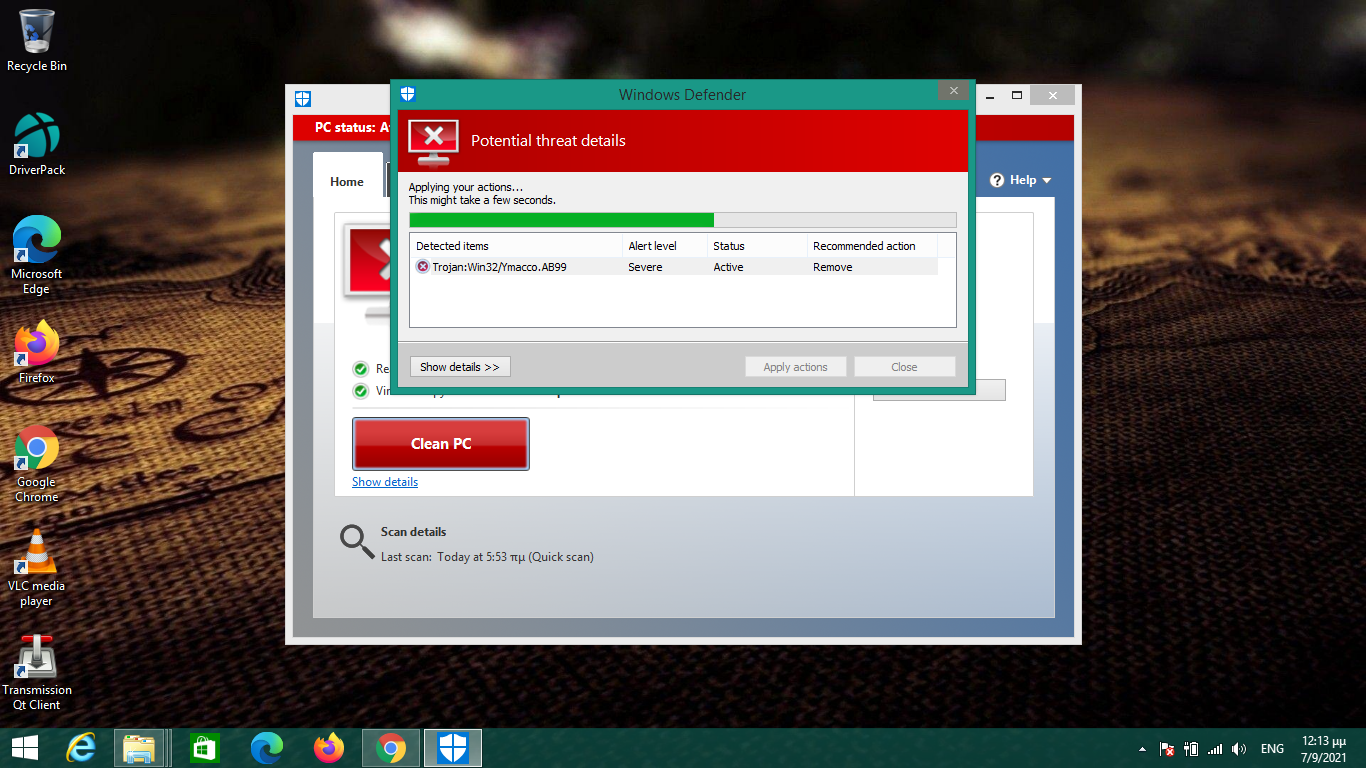Close the main Windows Defender window
Viewport: 1366px width, 768px height.
(x=1052, y=96)
